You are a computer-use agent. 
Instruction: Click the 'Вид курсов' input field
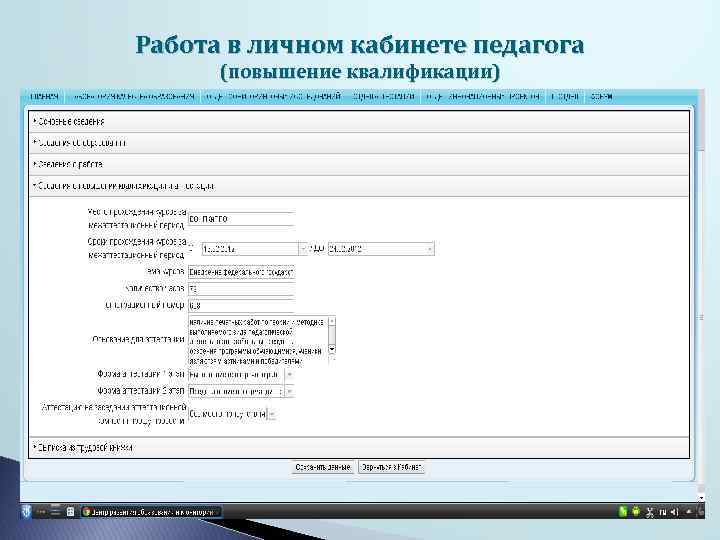241,272
